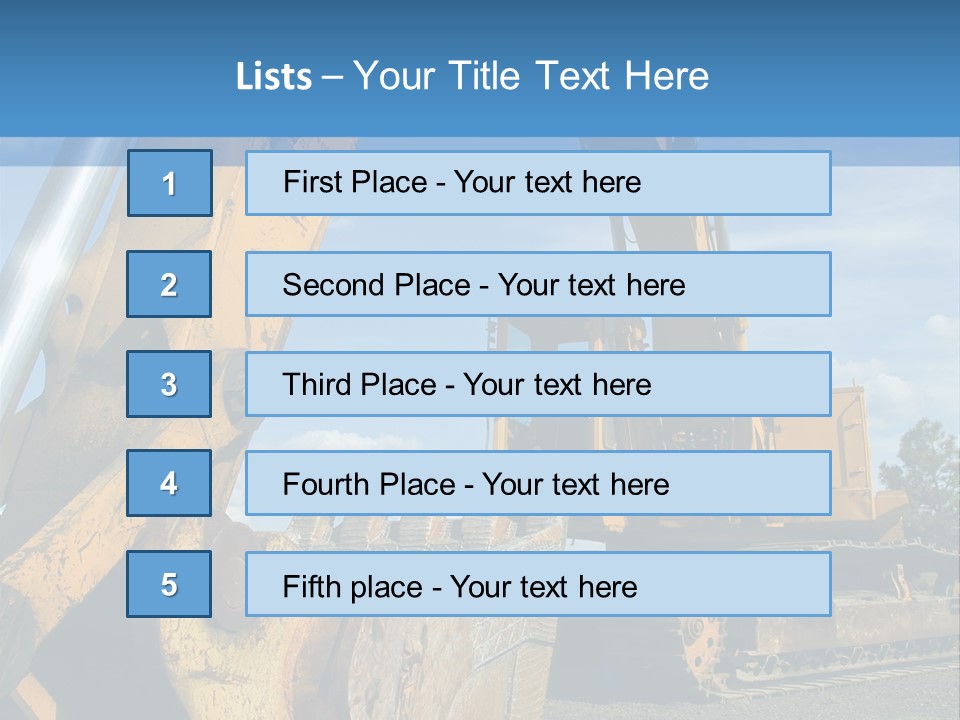The height and width of the screenshot is (720, 960).
Task: Click the 'Your Title Text Here' title text
Action: pos(530,76)
